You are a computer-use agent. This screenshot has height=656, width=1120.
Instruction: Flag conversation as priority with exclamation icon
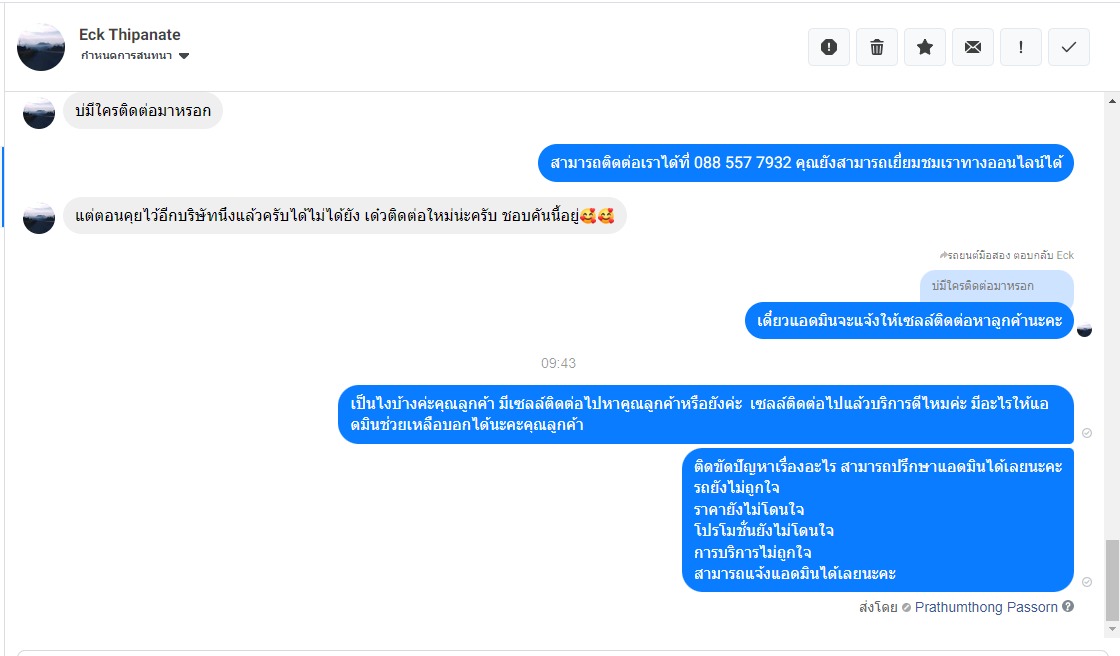coord(1021,47)
